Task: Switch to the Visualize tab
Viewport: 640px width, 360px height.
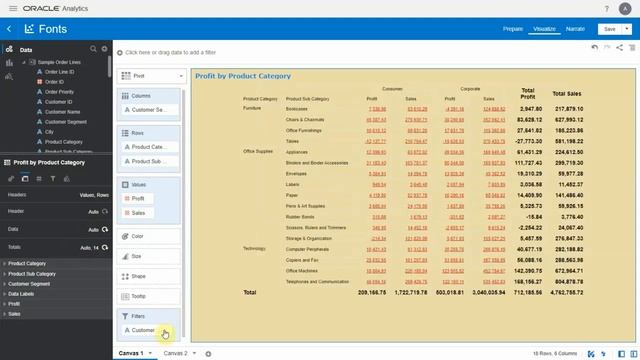Action: (544, 29)
